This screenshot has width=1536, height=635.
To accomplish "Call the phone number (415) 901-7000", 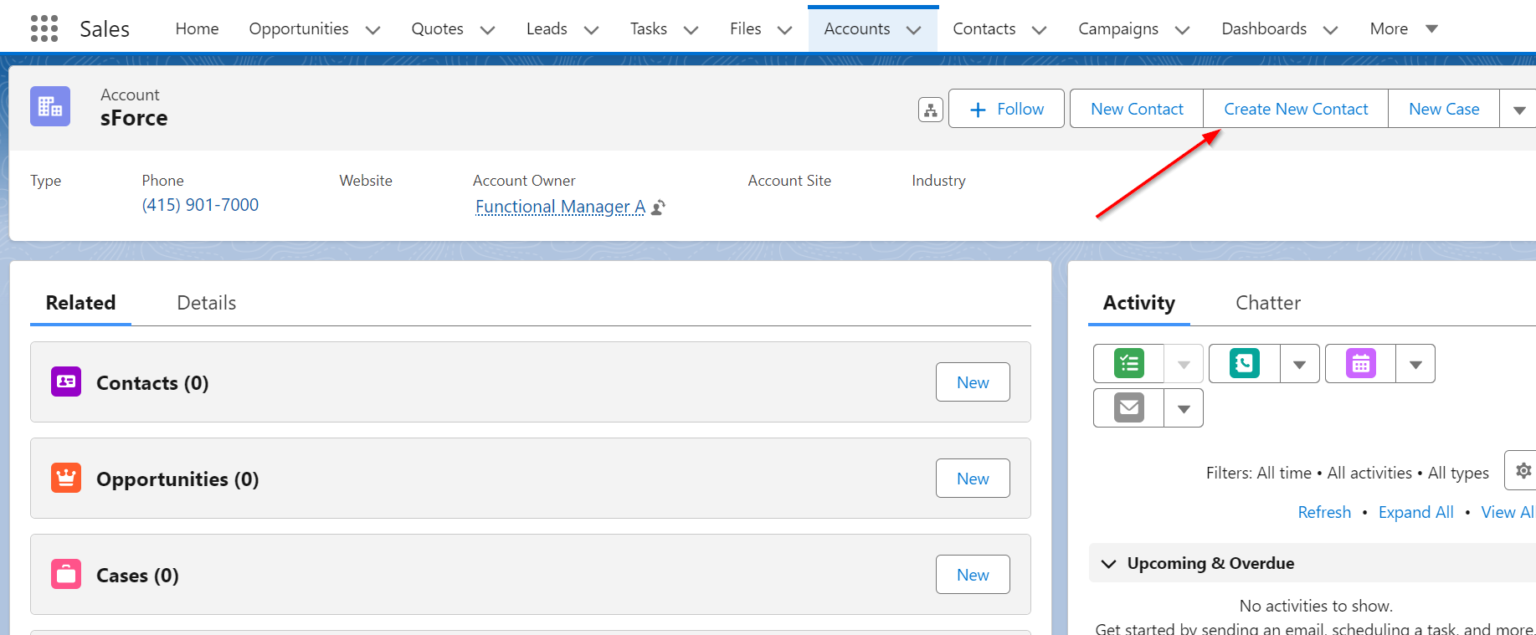I will pos(200,204).
